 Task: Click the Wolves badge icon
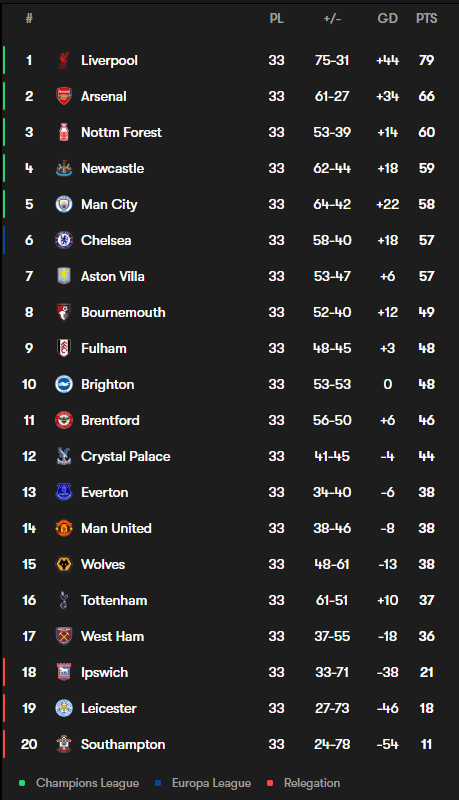coord(64,564)
